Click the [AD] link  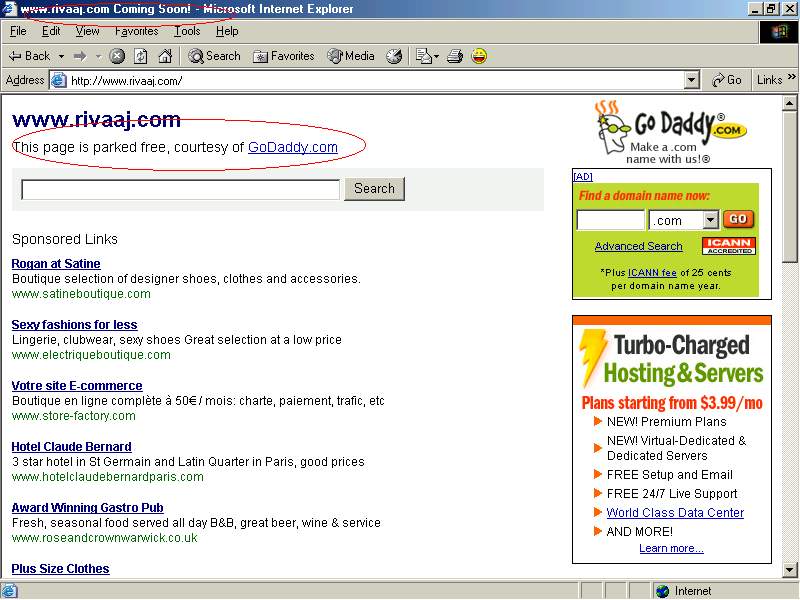[x=583, y=177]
